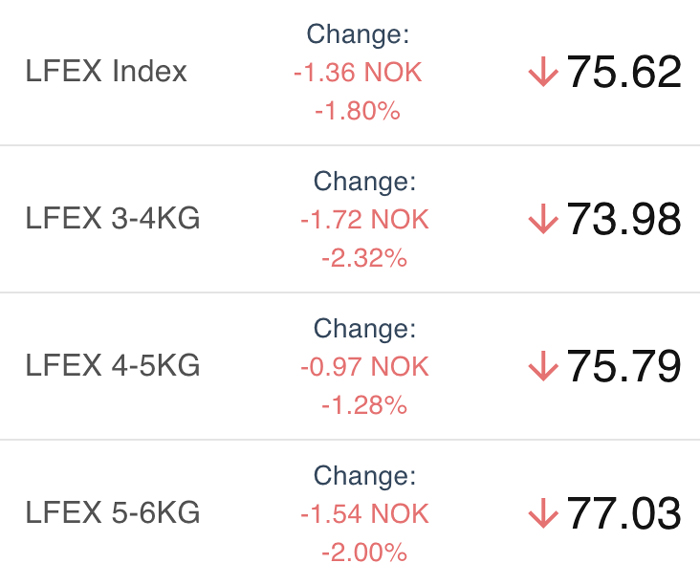Click the LFEX 5-6KG down arrow icon
The width and height of the screenshot is (700, 585).
pyautogui.click(x=543, y=513)
